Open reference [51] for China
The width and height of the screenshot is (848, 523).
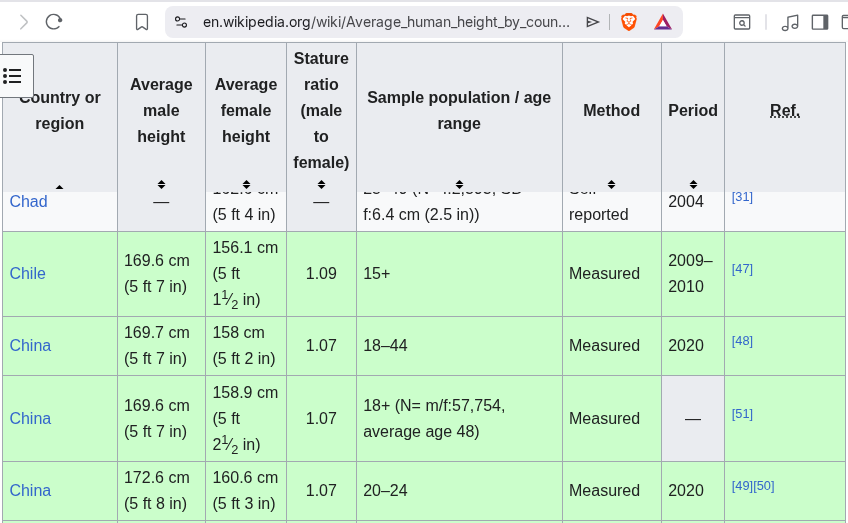click(742, 414)
